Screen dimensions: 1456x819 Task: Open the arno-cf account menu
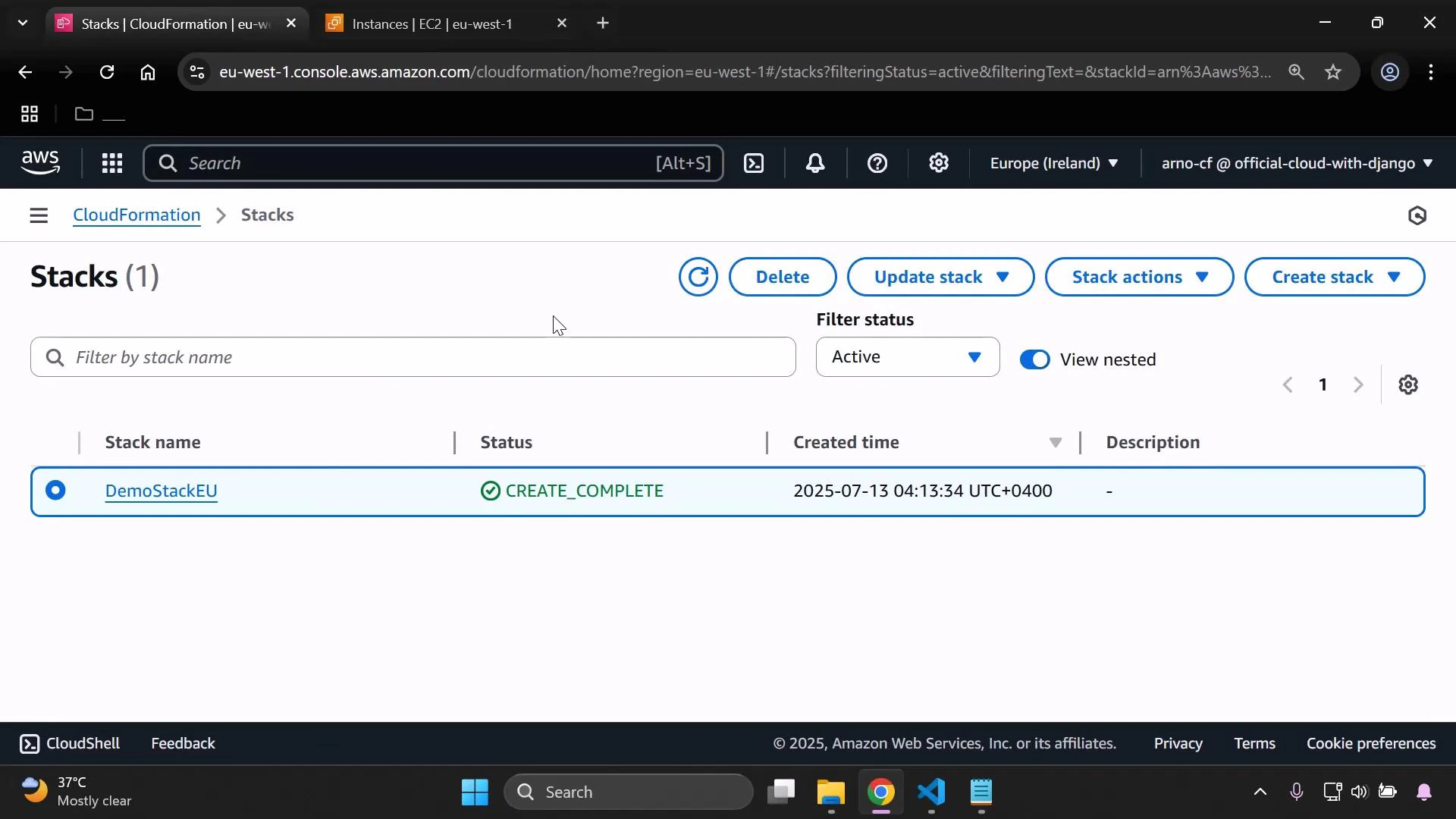point(1294,163)
